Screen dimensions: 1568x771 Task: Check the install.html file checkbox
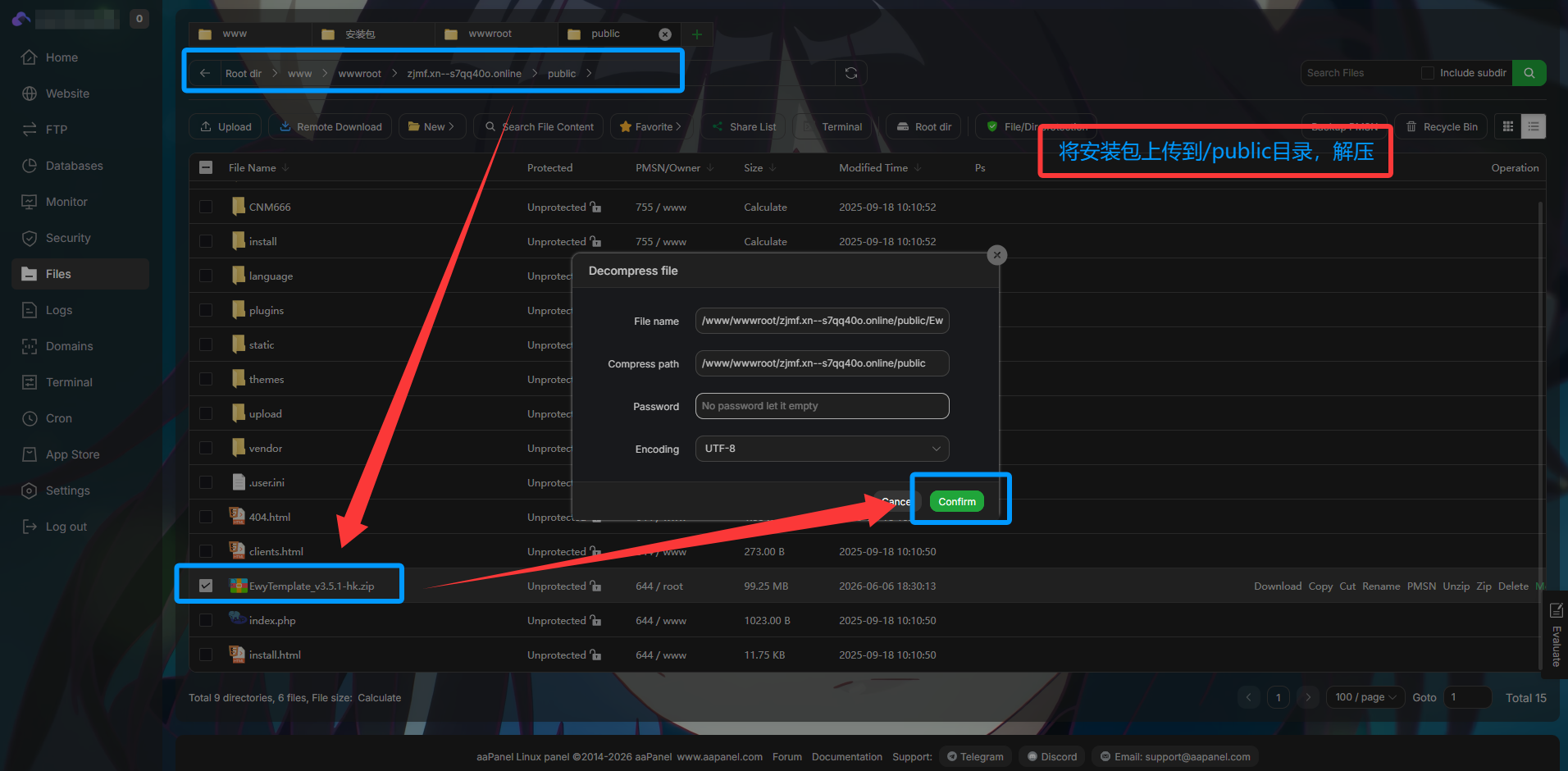coord(206,655)
